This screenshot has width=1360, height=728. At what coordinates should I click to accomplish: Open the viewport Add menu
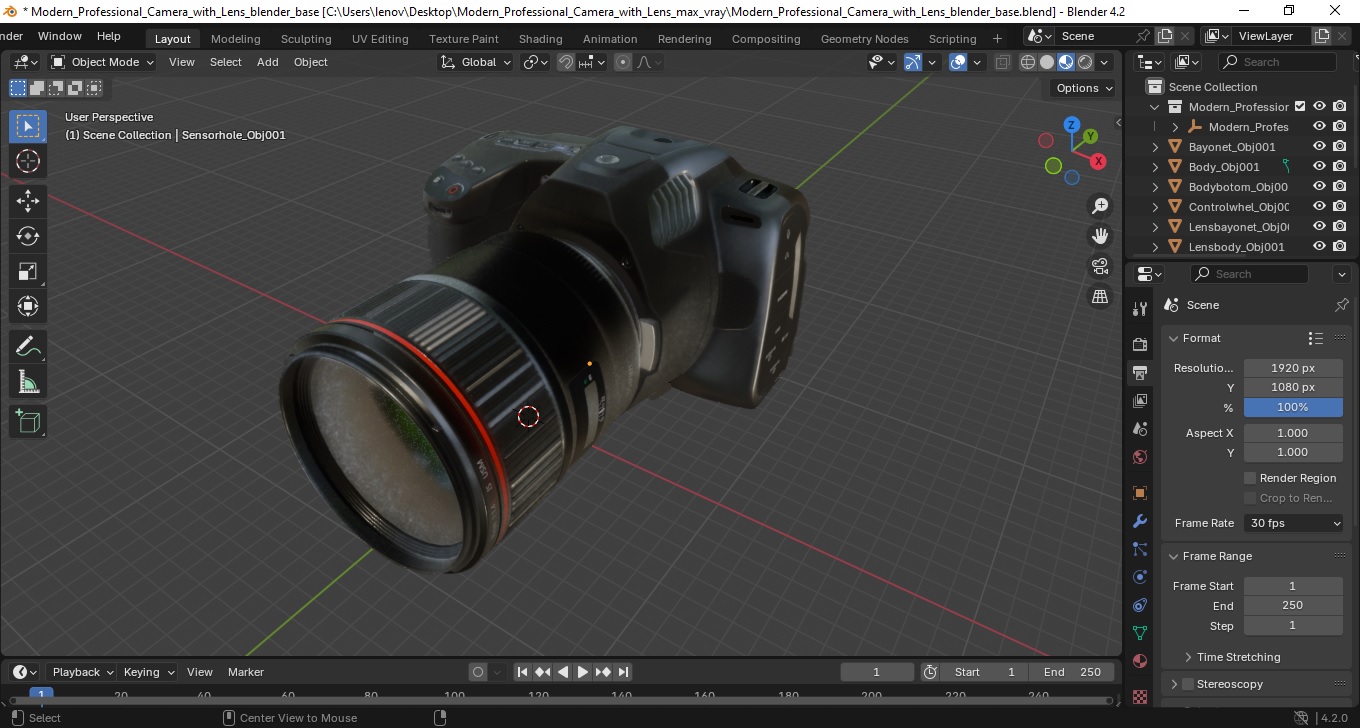(x=268, y=62)
